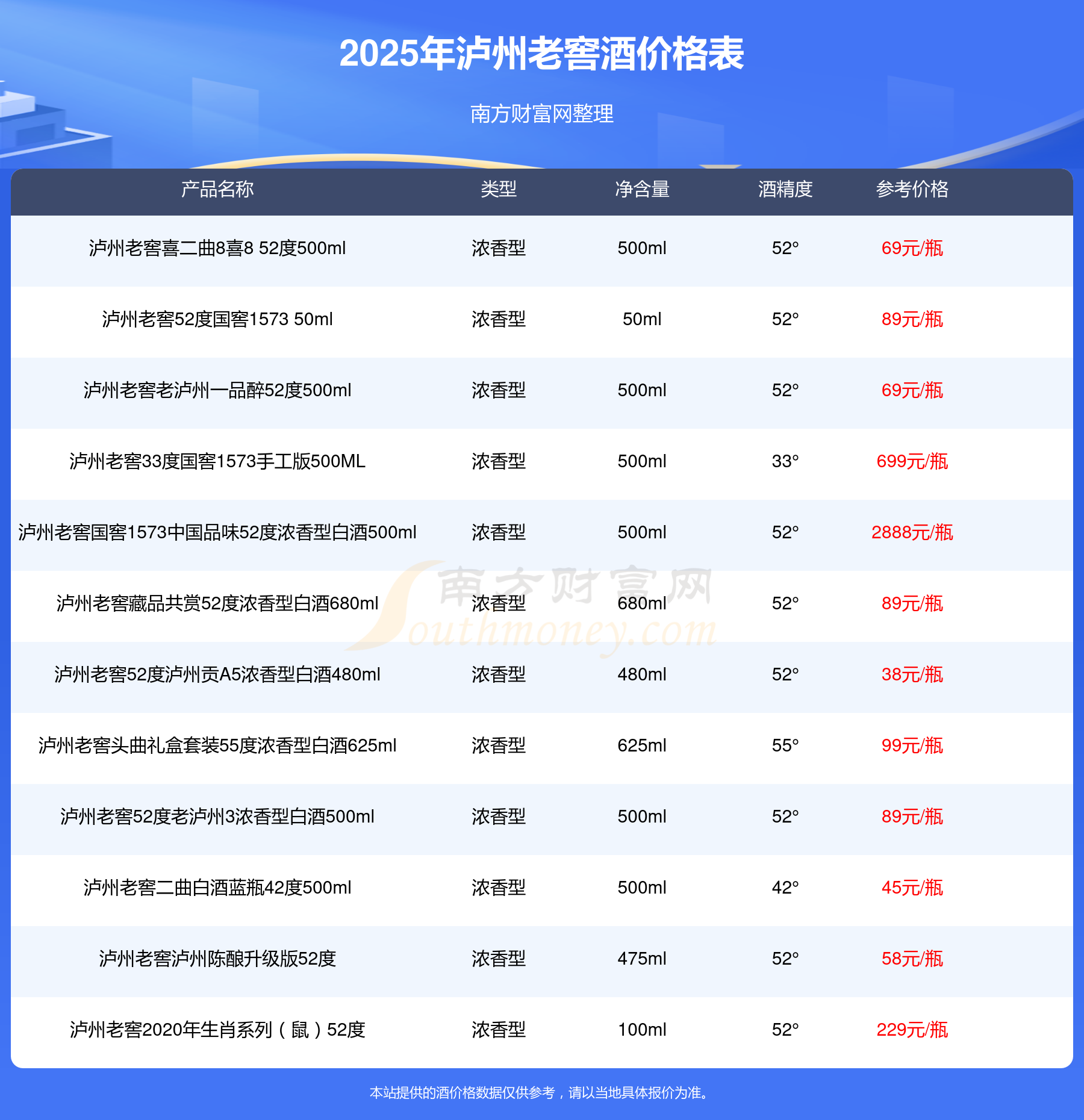The width and height of the screenshot is (1084, 1120).
Task: Click the footer disclaimer "本站提供的酒价格数据仅供参考"
Action: point(462,1092)
